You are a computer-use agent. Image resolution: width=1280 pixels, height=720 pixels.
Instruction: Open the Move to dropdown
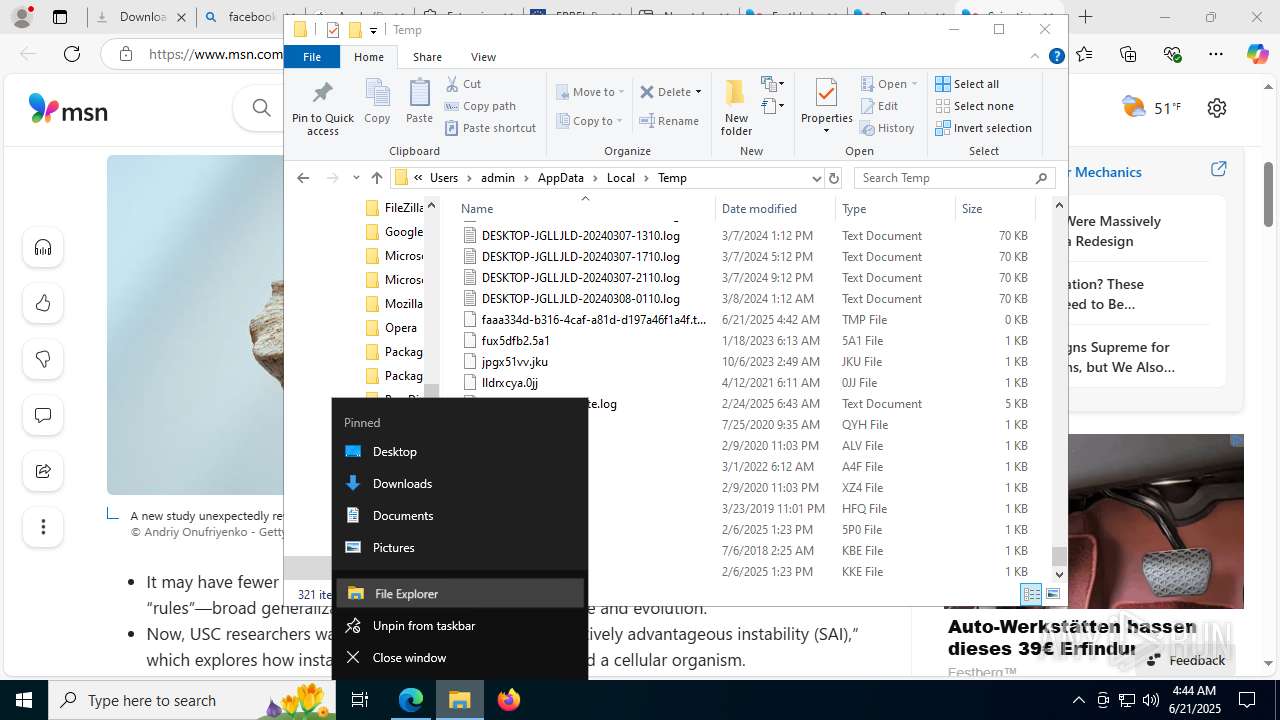tap(590, 92)
